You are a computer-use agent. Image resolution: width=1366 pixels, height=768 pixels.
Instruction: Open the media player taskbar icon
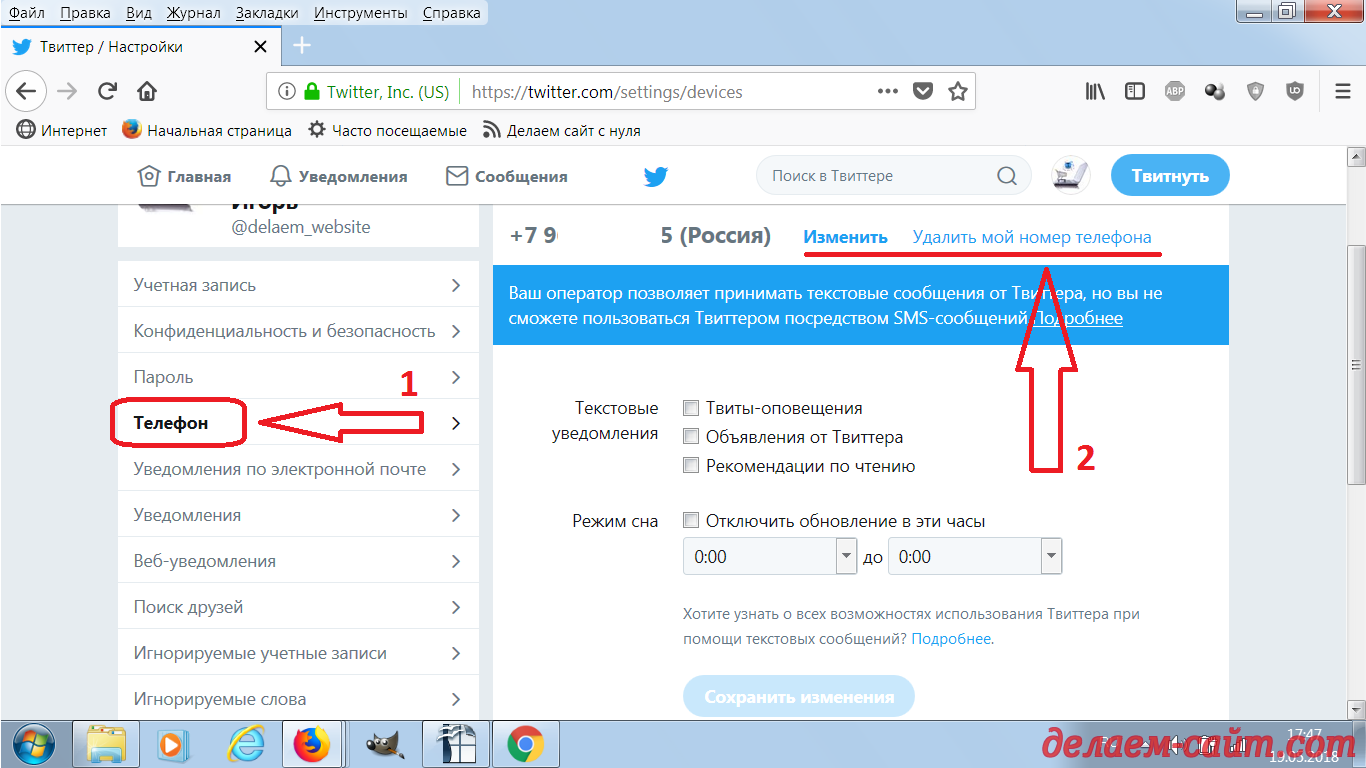coord(175,744)
